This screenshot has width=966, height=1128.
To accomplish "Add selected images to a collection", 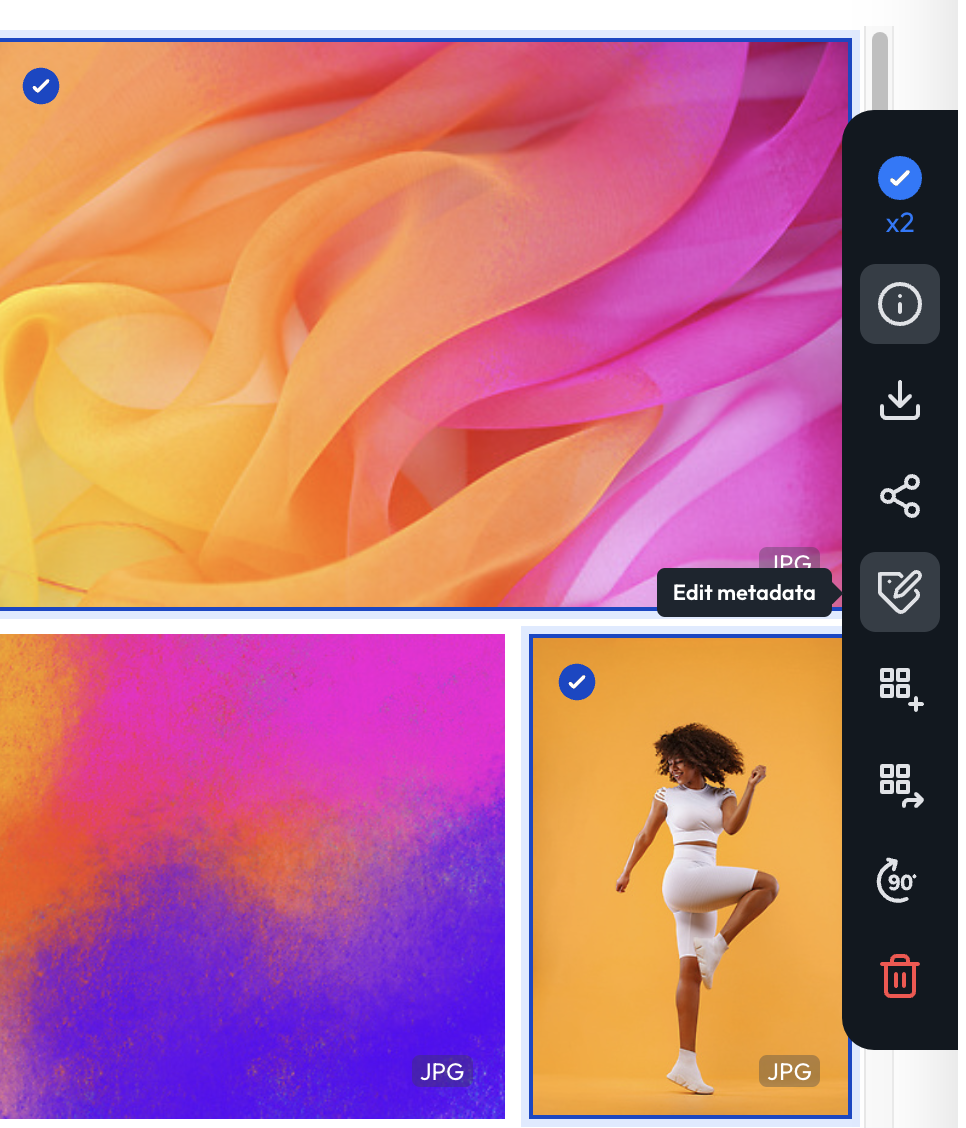I will (x=899, y=688).
